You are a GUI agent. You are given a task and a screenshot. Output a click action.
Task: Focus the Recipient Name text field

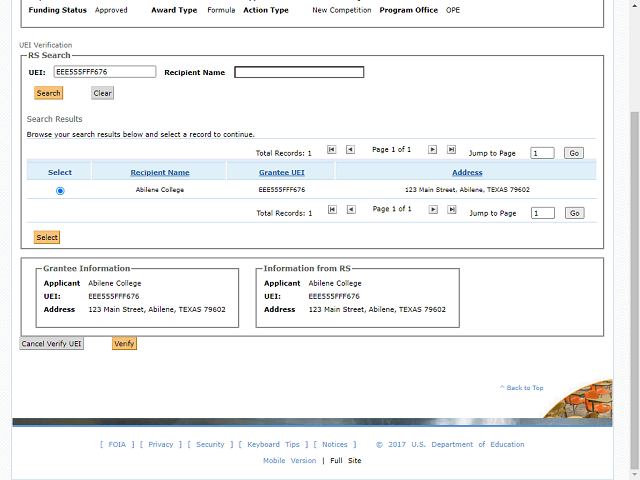coord(299,72)
